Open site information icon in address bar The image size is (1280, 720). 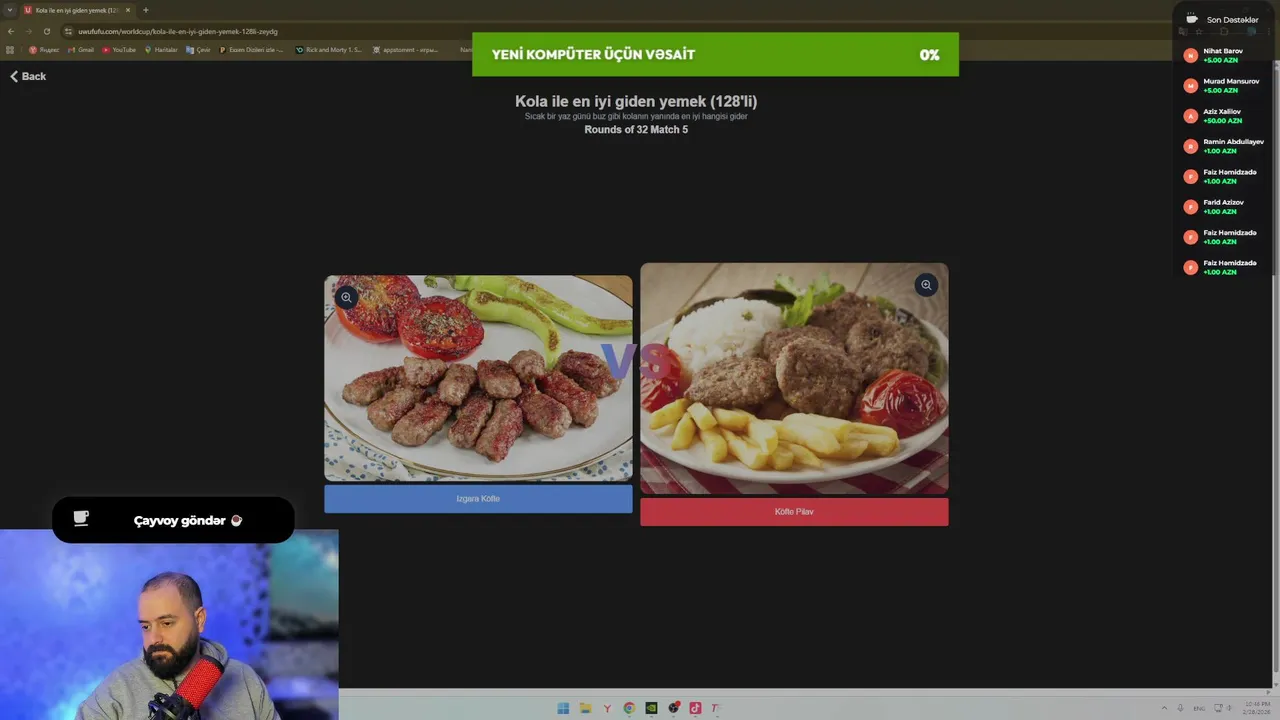[67, 31]
